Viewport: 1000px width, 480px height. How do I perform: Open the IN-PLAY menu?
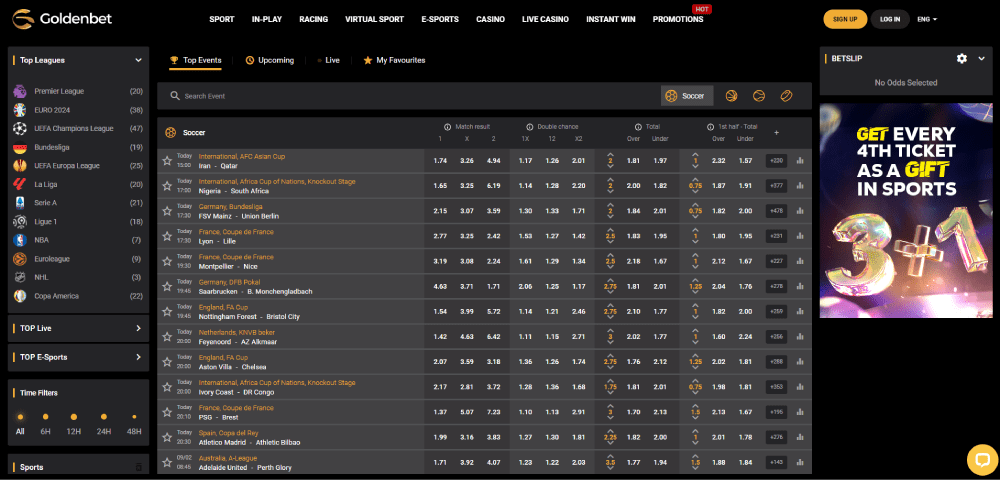click(x=267, y=19)
